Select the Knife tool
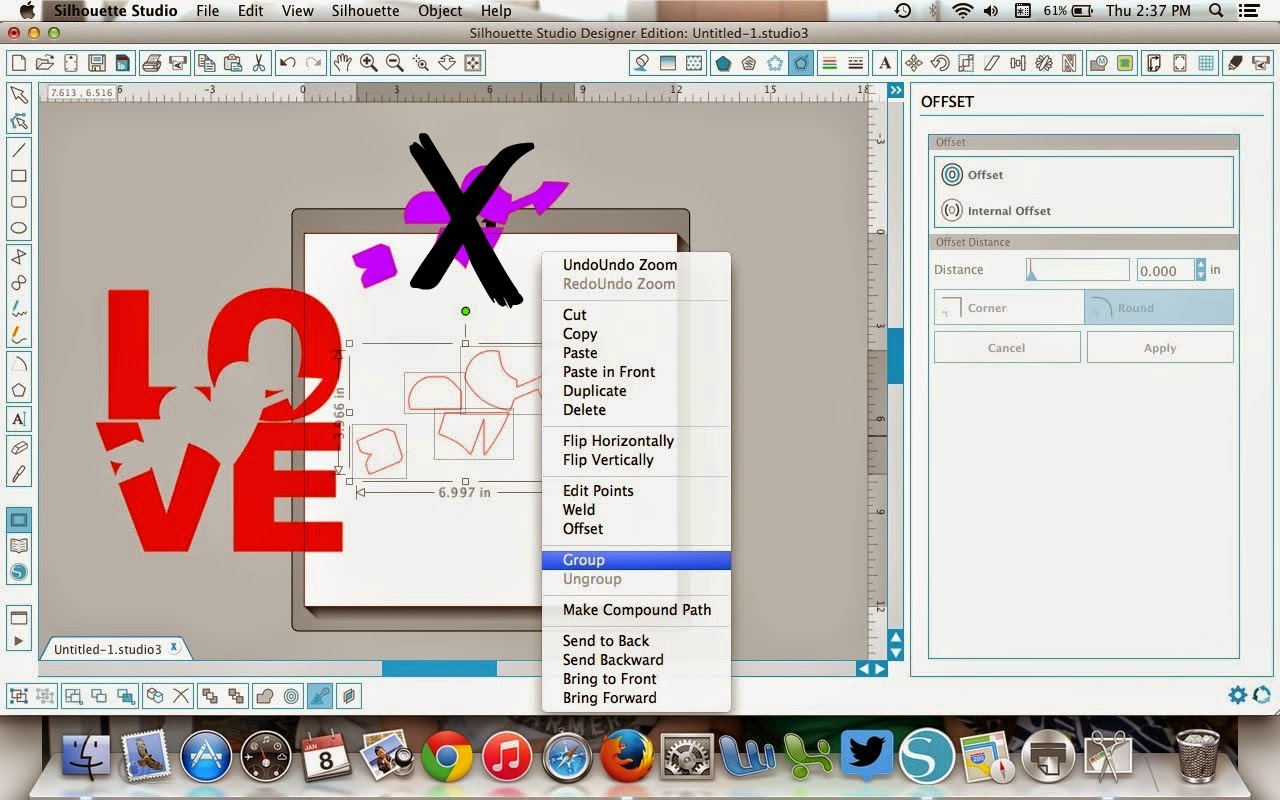Screen dimensions: 1280x800 19,474
